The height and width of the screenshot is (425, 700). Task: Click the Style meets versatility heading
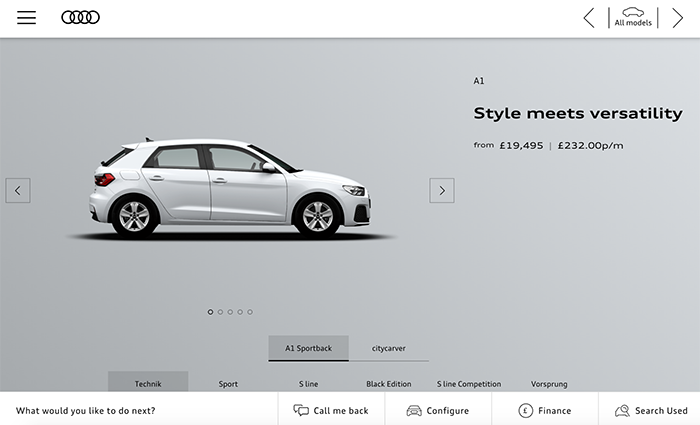click(578, 113)
